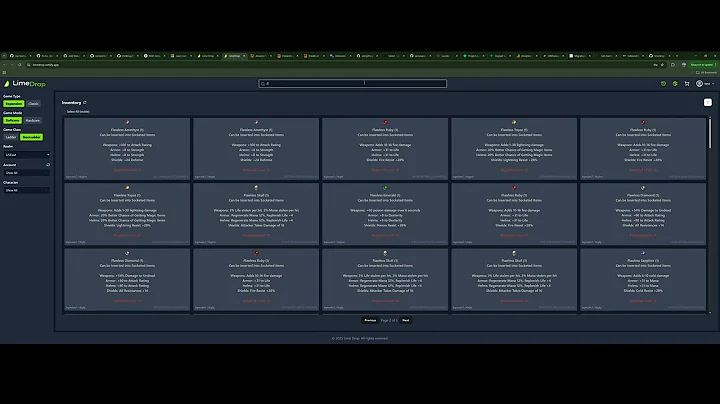Open the white filter button above inventory grid
This screenshot has width=720, height=404.
click(708, 102)
